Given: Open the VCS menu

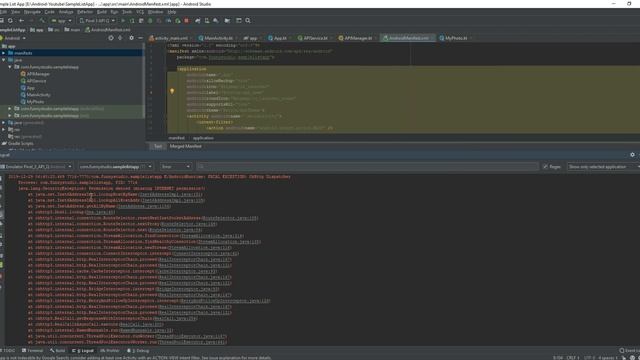Looking at the screenshot, I should click(140, 12).
